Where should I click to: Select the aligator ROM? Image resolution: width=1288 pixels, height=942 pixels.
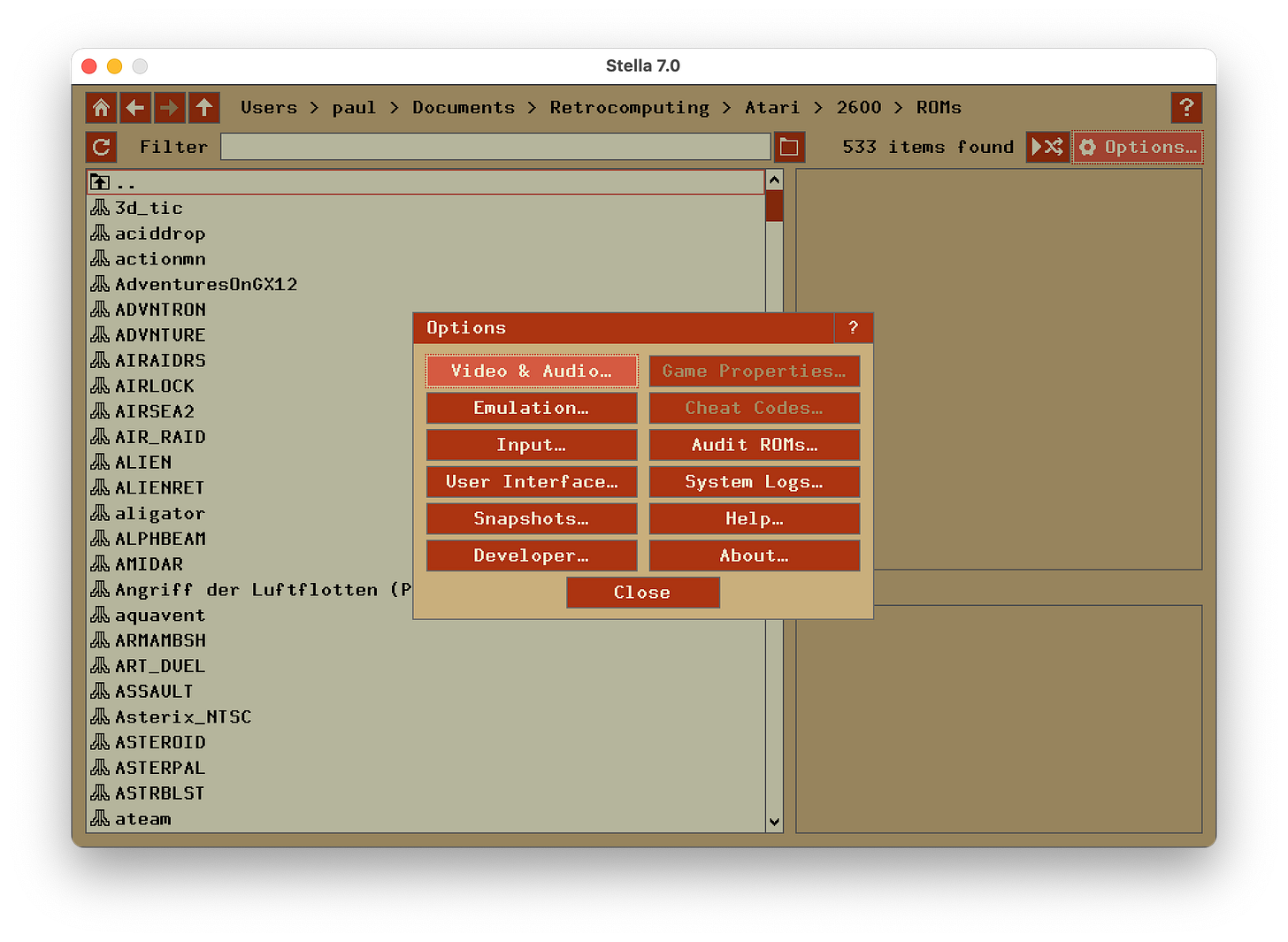(x=249, y=514)
